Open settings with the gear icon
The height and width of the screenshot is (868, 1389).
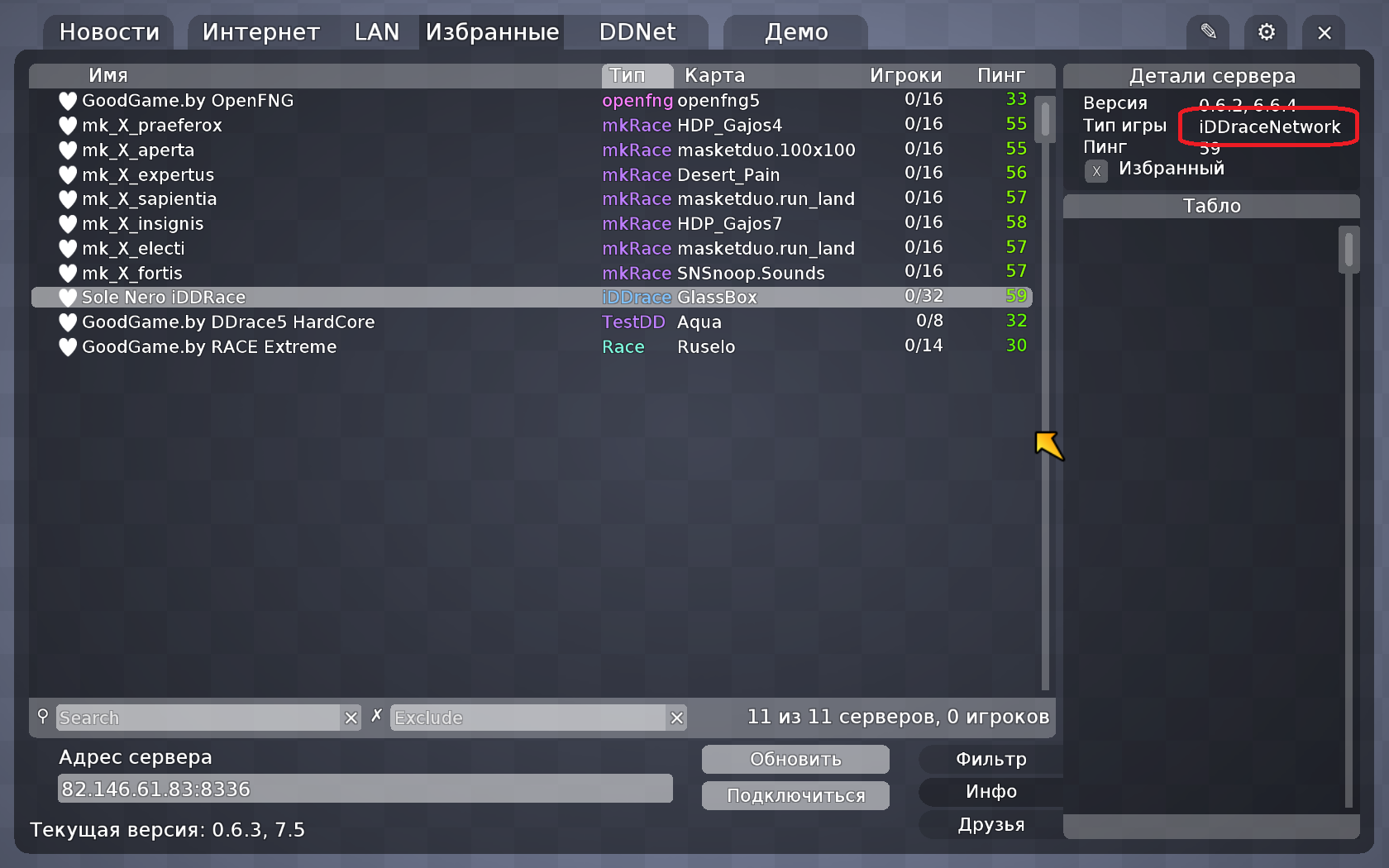pos(1266,32)
